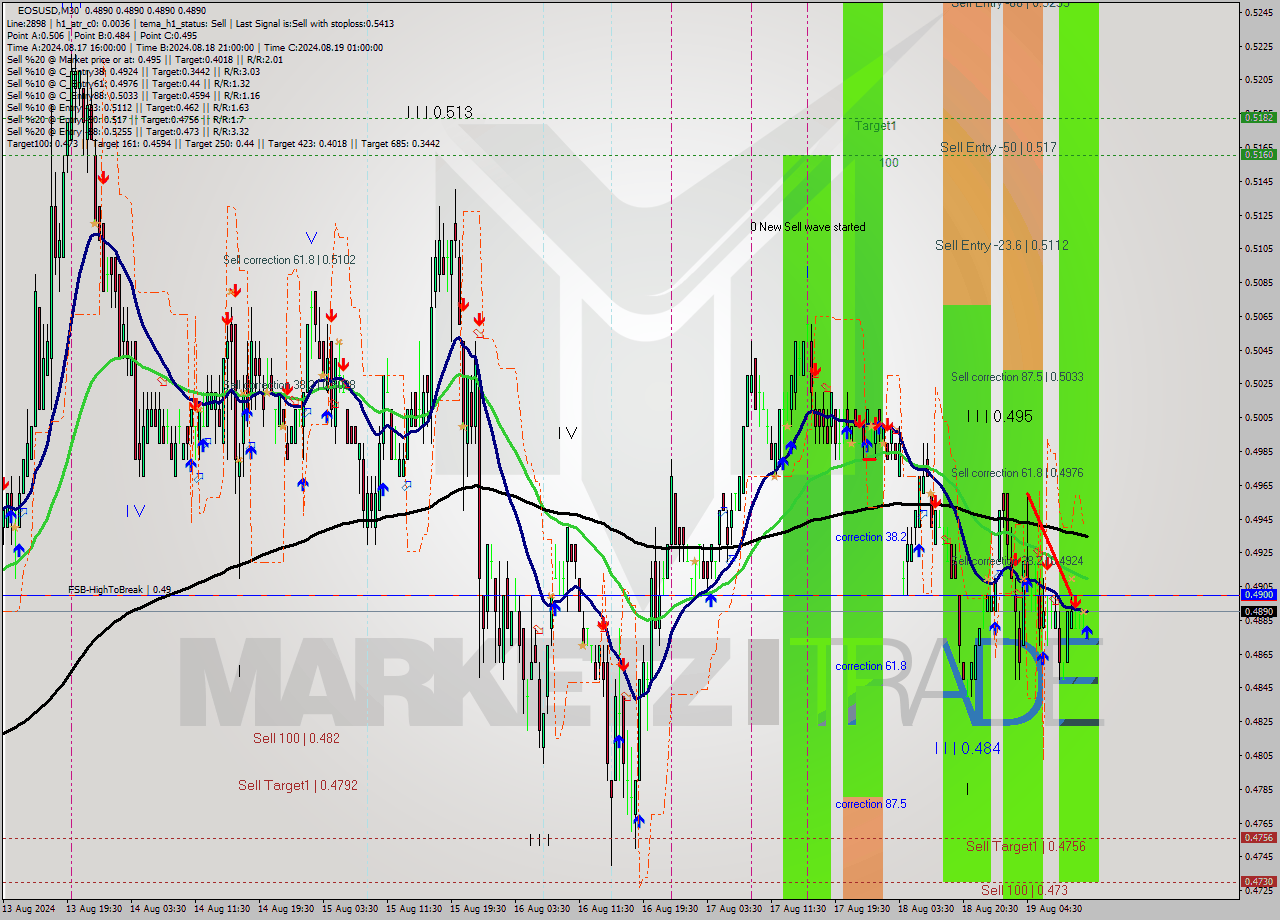Click 'Sell correction 61.8 | 0.4976' label

[1017, 473]
